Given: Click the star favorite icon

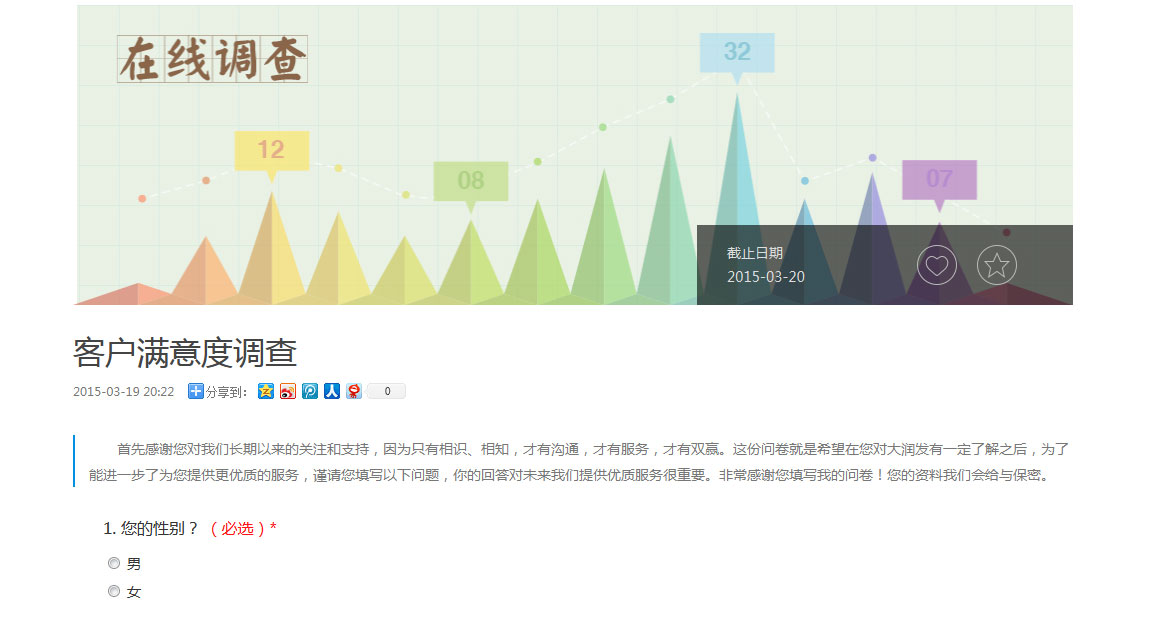Looking at the screenshot, I should point(997,265).
